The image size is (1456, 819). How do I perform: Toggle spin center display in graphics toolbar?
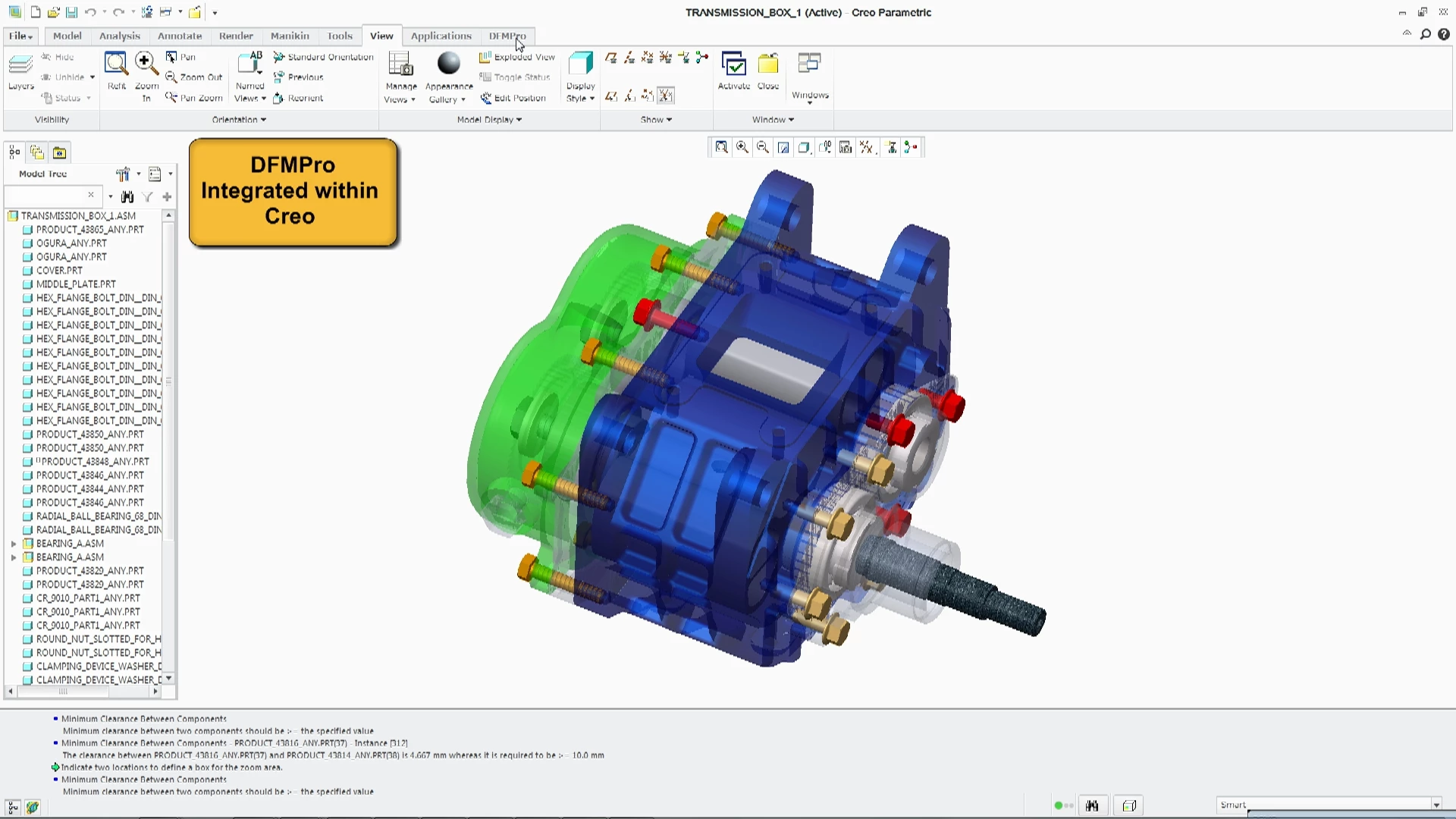911,148
